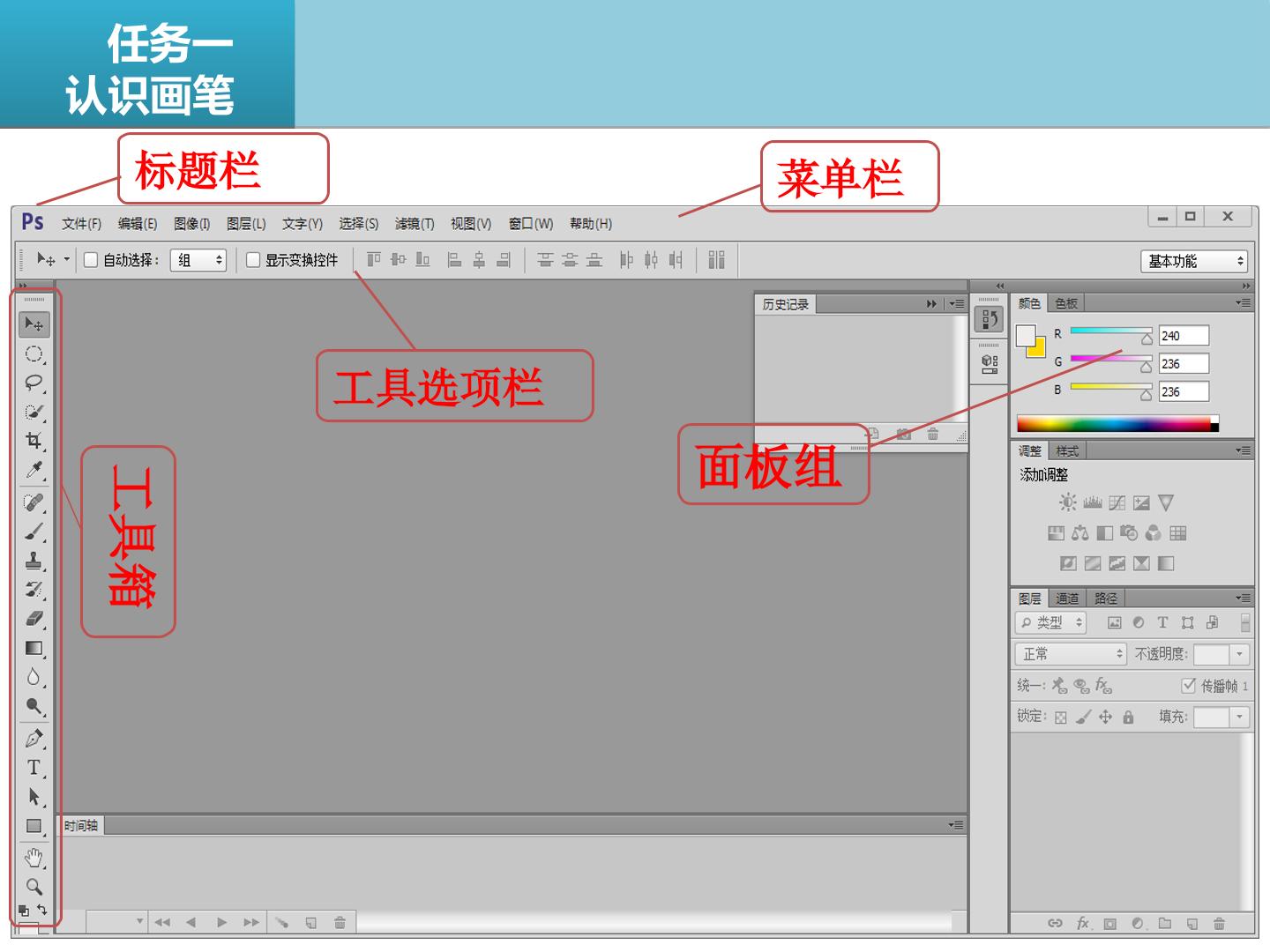Select the Blur tool
Viewport: 1270px width, 952px height.
click(x=34, y=677)
